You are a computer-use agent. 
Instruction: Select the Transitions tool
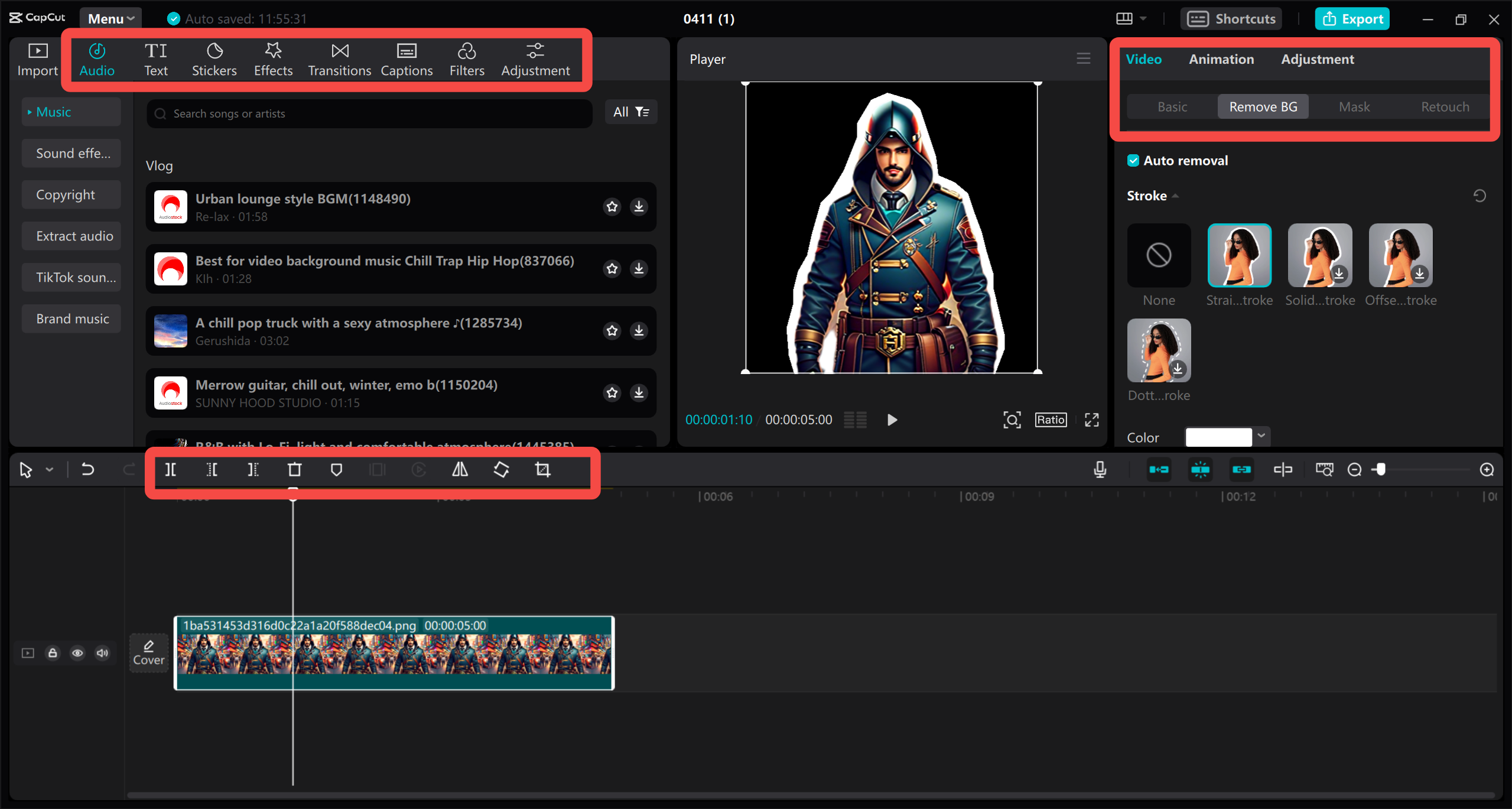click(x=339, y=59)
